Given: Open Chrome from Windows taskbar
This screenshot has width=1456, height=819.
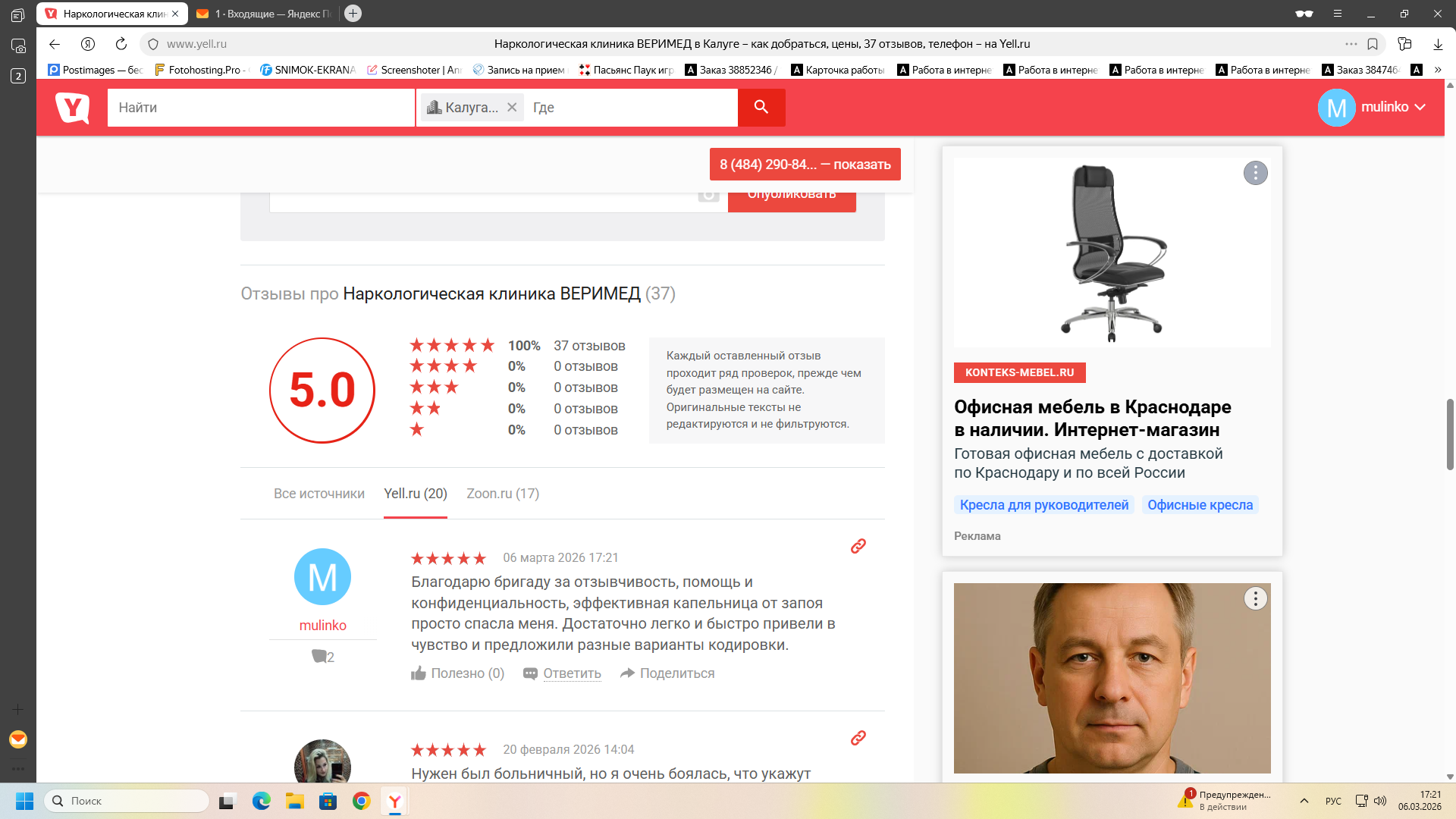Looking at the screenshot, I should (361, 801).
